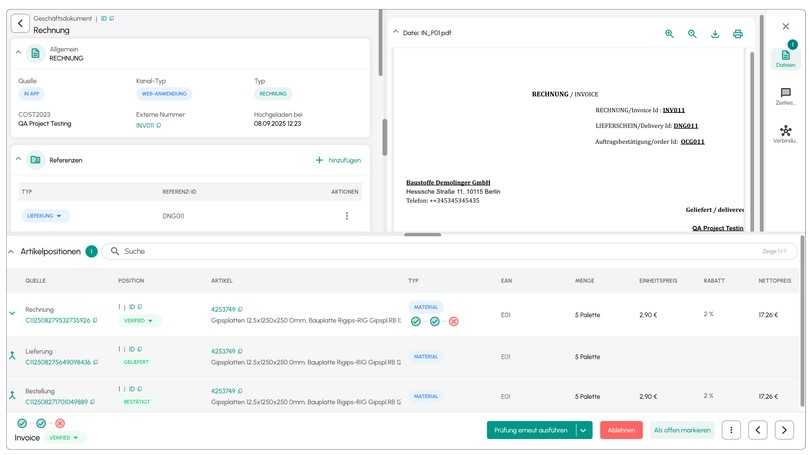
Task: Click the Als offen markieren button
Action: tap(682, 429)
